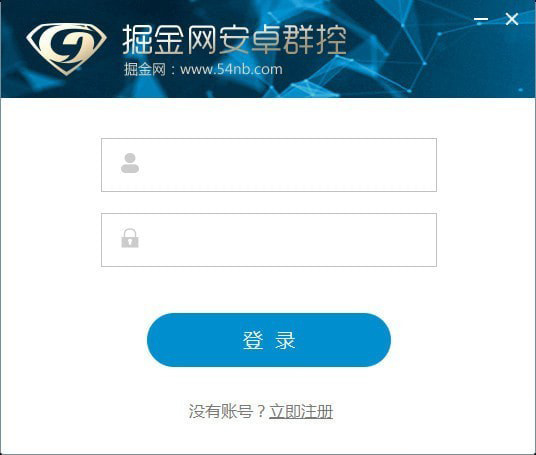Viewport: 536px width, 455px height.
Task: Click the 录 character on login button
Action: 285,340
